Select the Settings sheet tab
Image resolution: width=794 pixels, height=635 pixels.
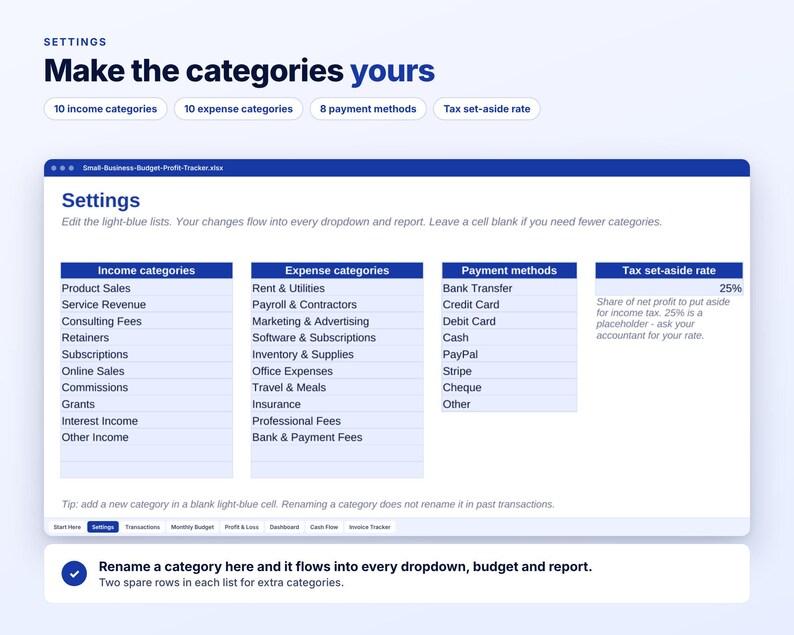pyautogui.click(x=103, y=527)
